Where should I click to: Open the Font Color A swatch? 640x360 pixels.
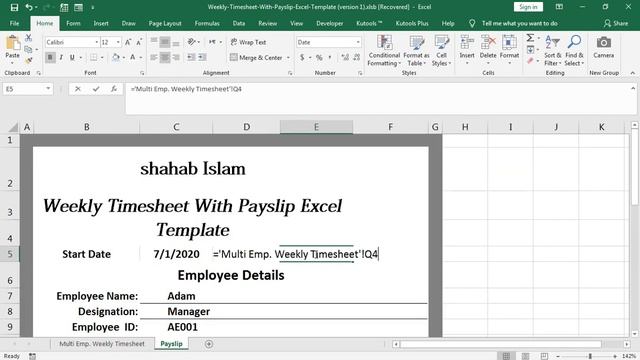click(x=133, y=58)
